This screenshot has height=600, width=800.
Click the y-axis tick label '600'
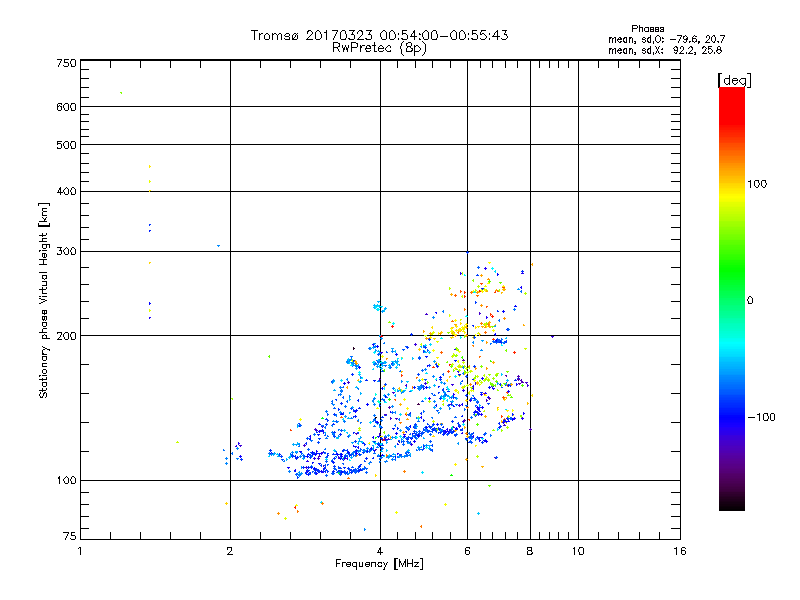66,107
